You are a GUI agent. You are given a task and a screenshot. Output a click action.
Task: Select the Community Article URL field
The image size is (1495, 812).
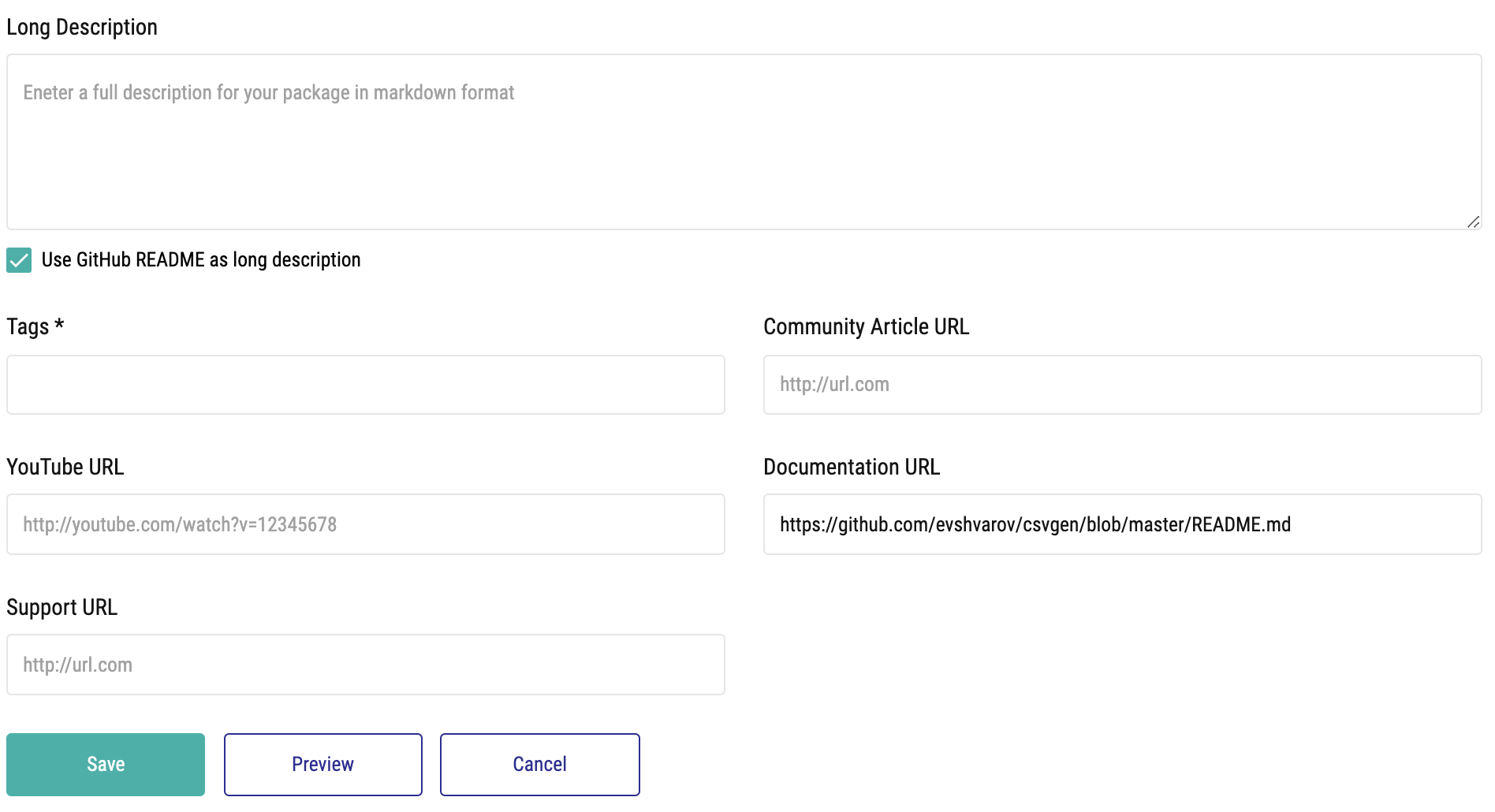[x=1123, y=385]
